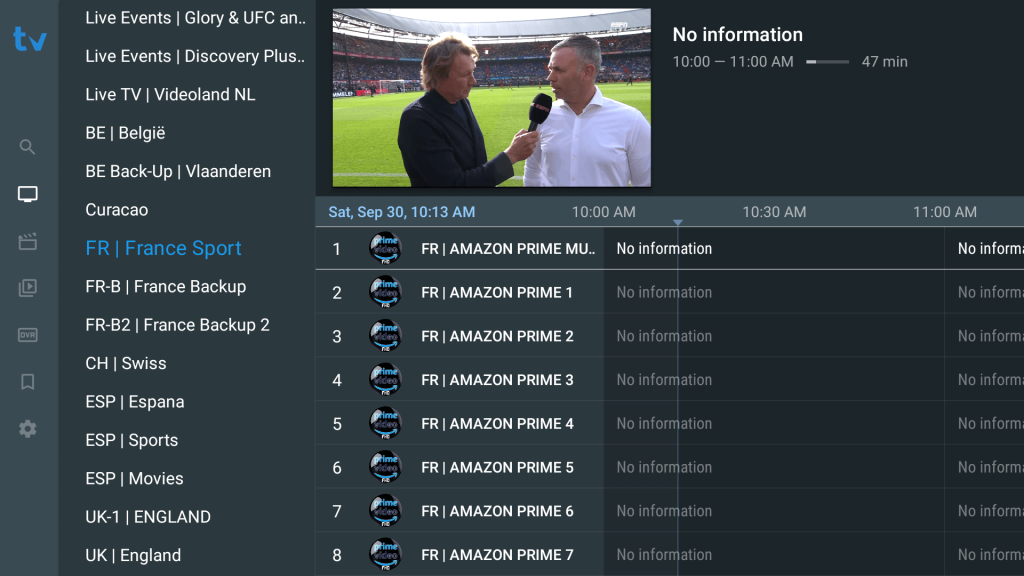The image size is (1024, 576).
Task: Open the ESP | Movies category
Action: 134,478
